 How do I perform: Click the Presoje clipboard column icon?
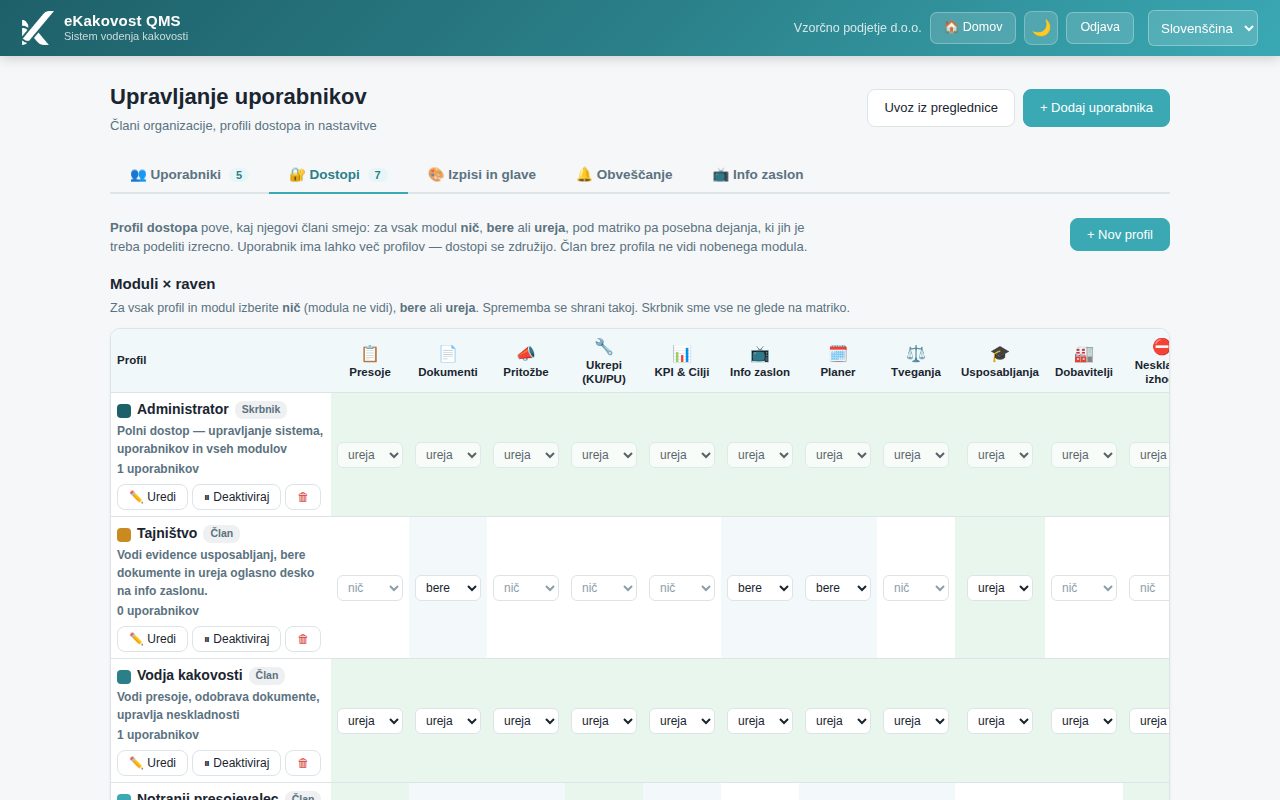(370, 354)
